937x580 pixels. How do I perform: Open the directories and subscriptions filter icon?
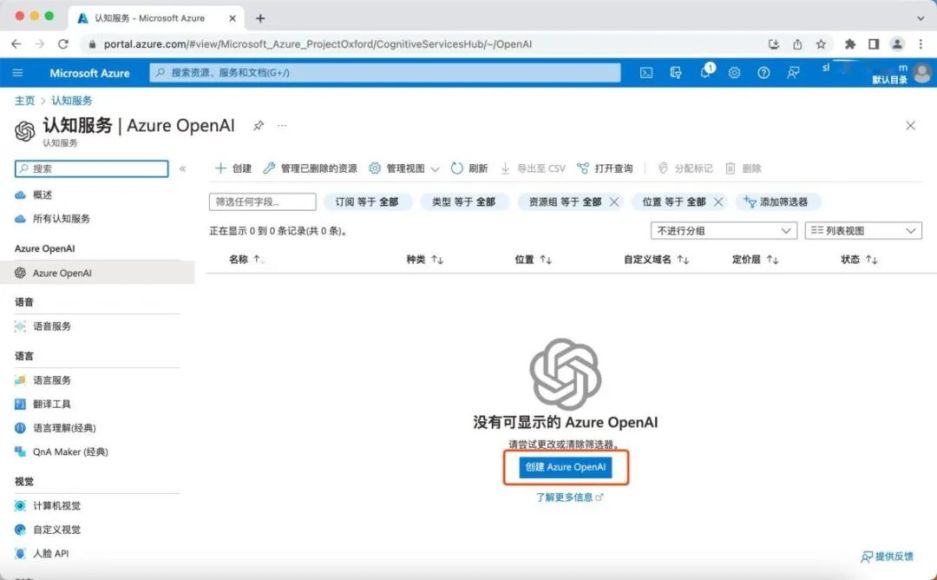coord(676,73)
